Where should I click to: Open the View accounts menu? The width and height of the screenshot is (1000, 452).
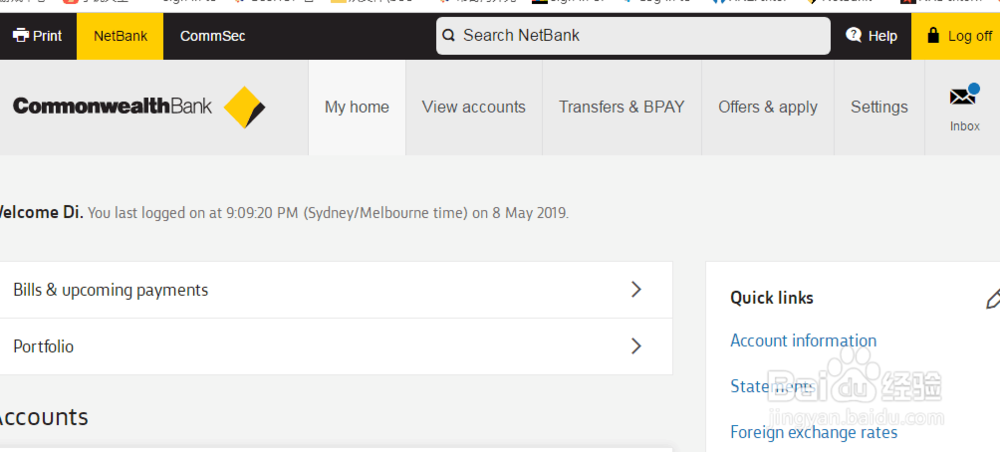(474, 107)
